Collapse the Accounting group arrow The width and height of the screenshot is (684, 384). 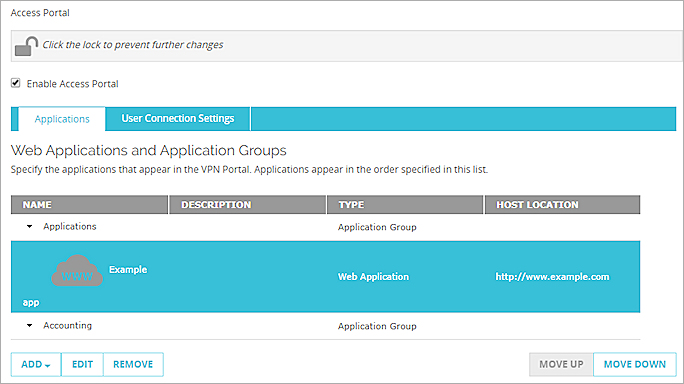coord(29,326)
